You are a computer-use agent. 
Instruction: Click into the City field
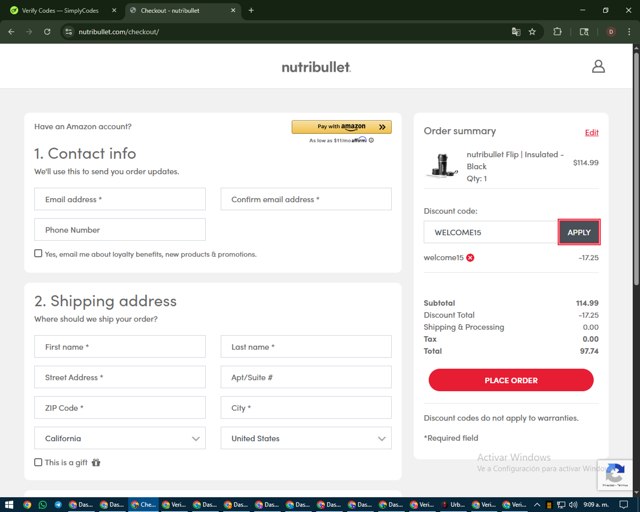coord(306,407)
